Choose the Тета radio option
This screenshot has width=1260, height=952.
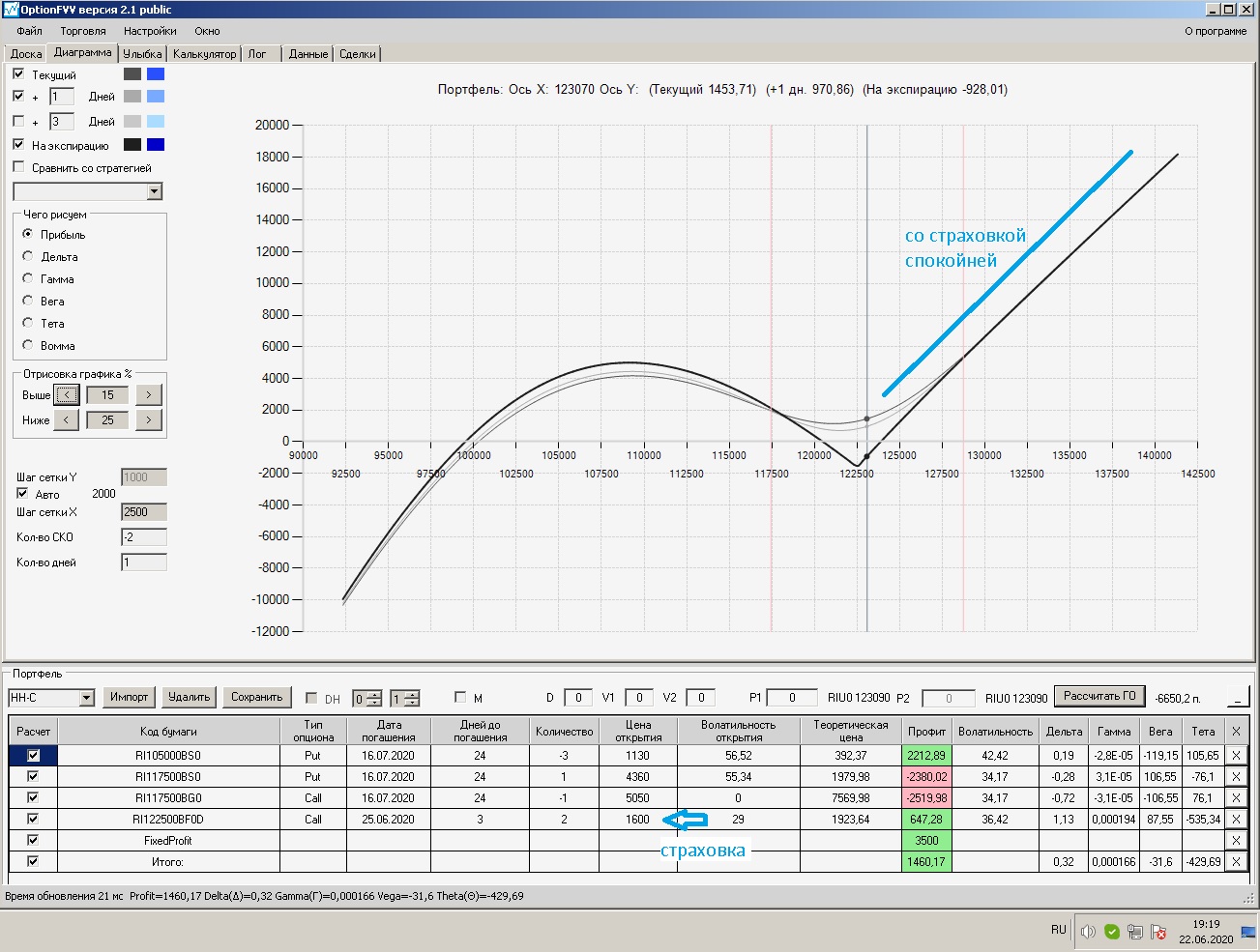tap(28, 323)
